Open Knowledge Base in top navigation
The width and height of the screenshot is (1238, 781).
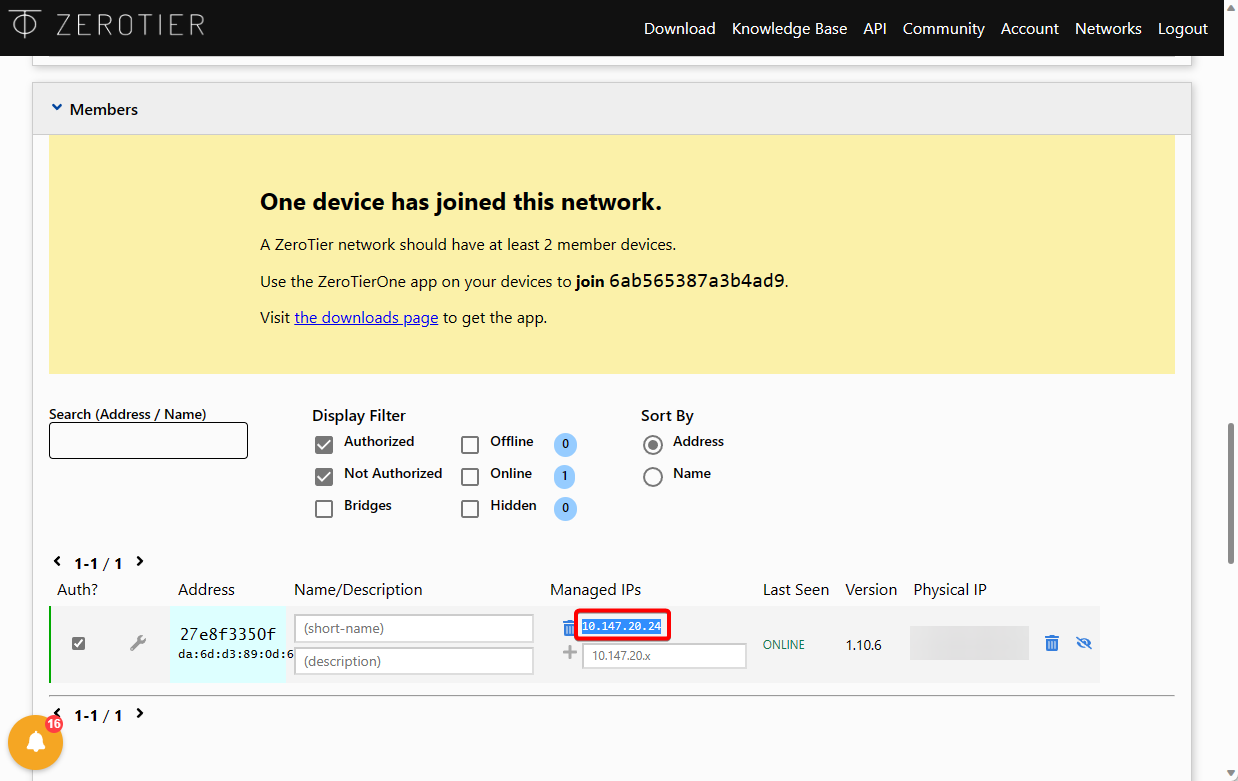(x=789, y=28)
